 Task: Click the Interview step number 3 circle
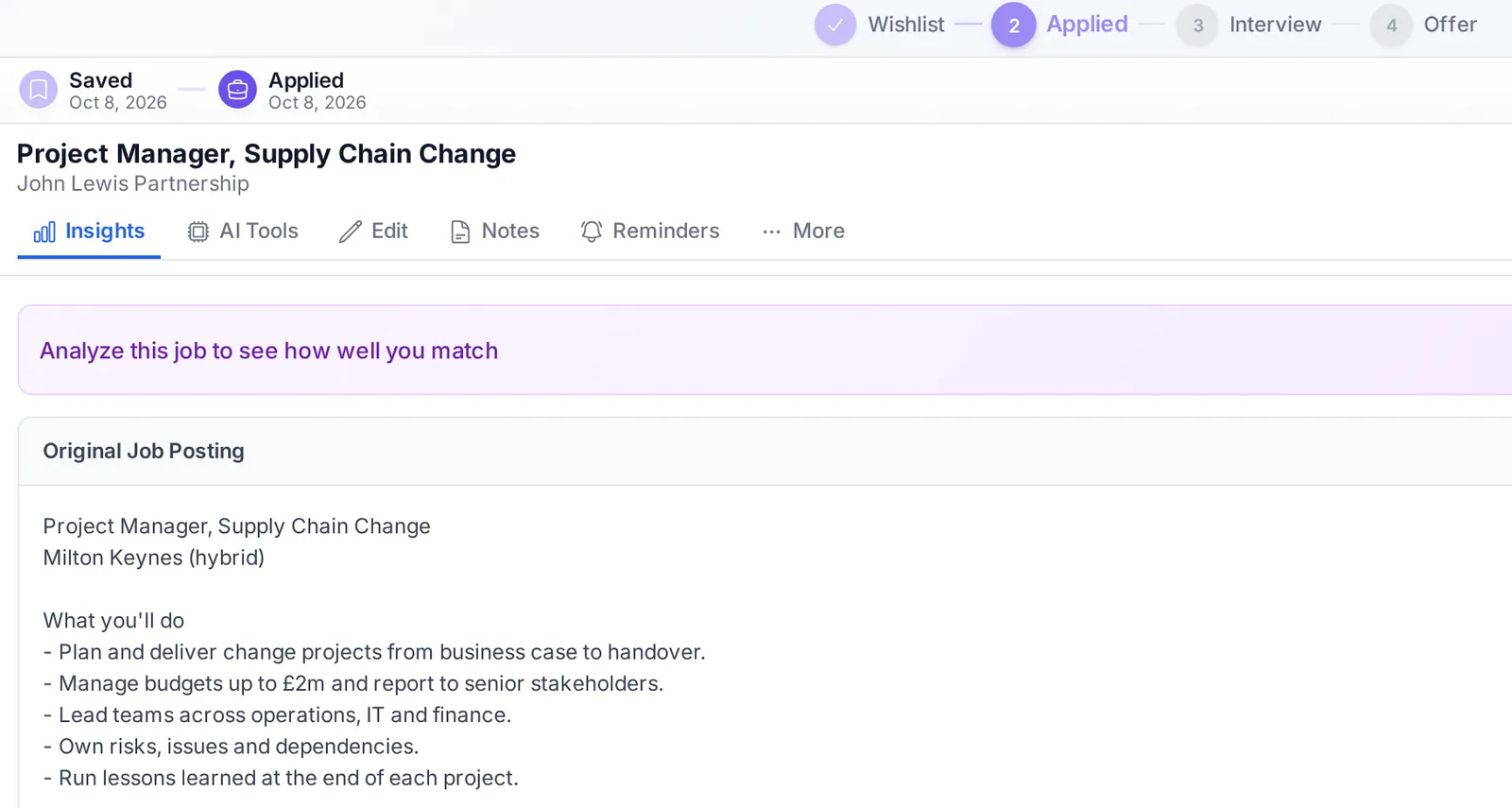coord(1197,26)
